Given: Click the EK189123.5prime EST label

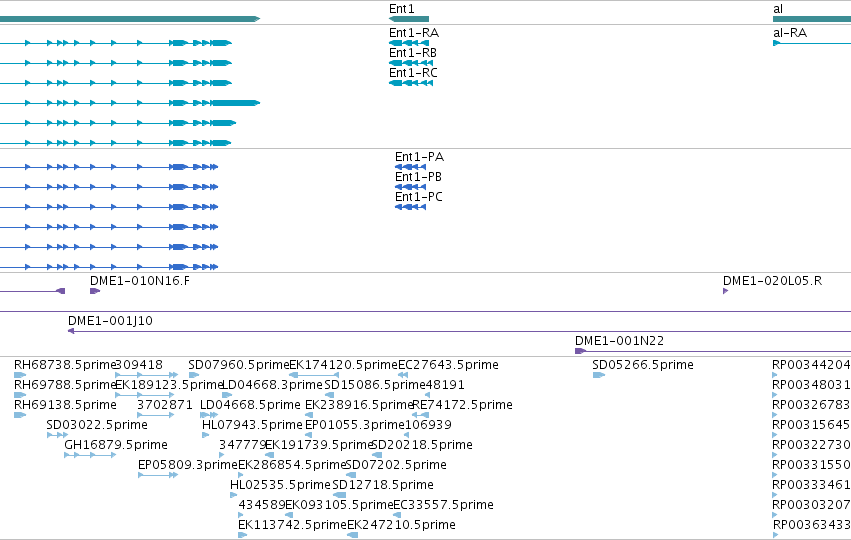Looking at the screenshot, I should click(169, 385).
